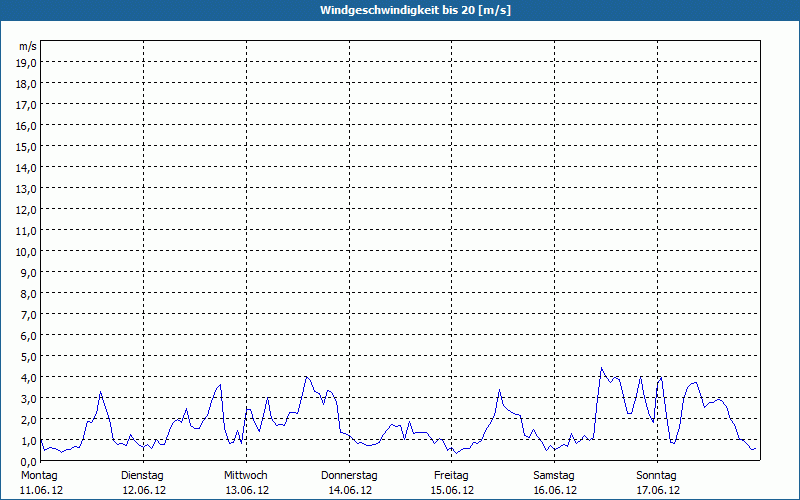Select the 'Freitag' day label
Screen dimensions: 800x500
[x=451, y=476]
